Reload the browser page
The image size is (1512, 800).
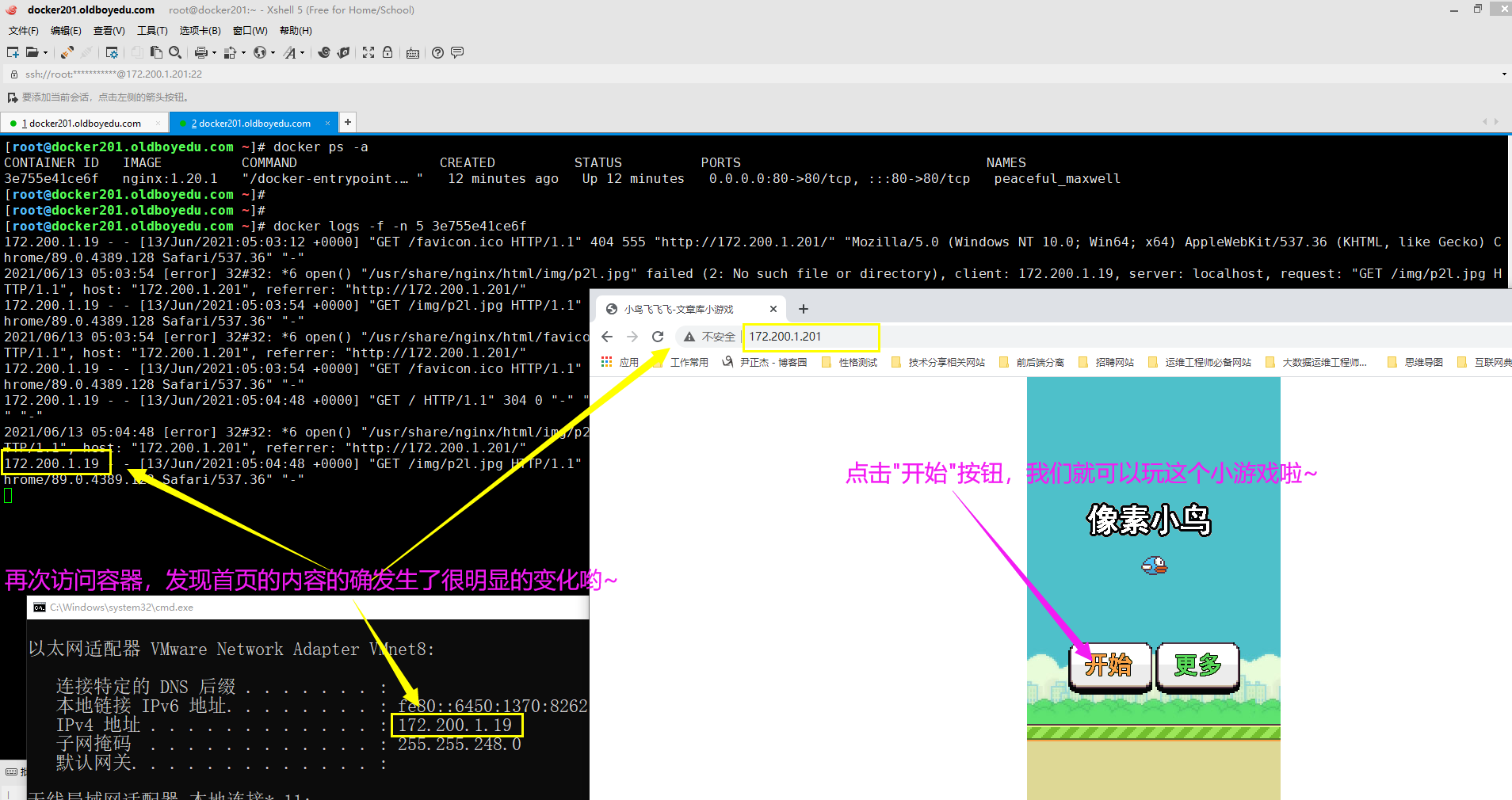(658, 337)
